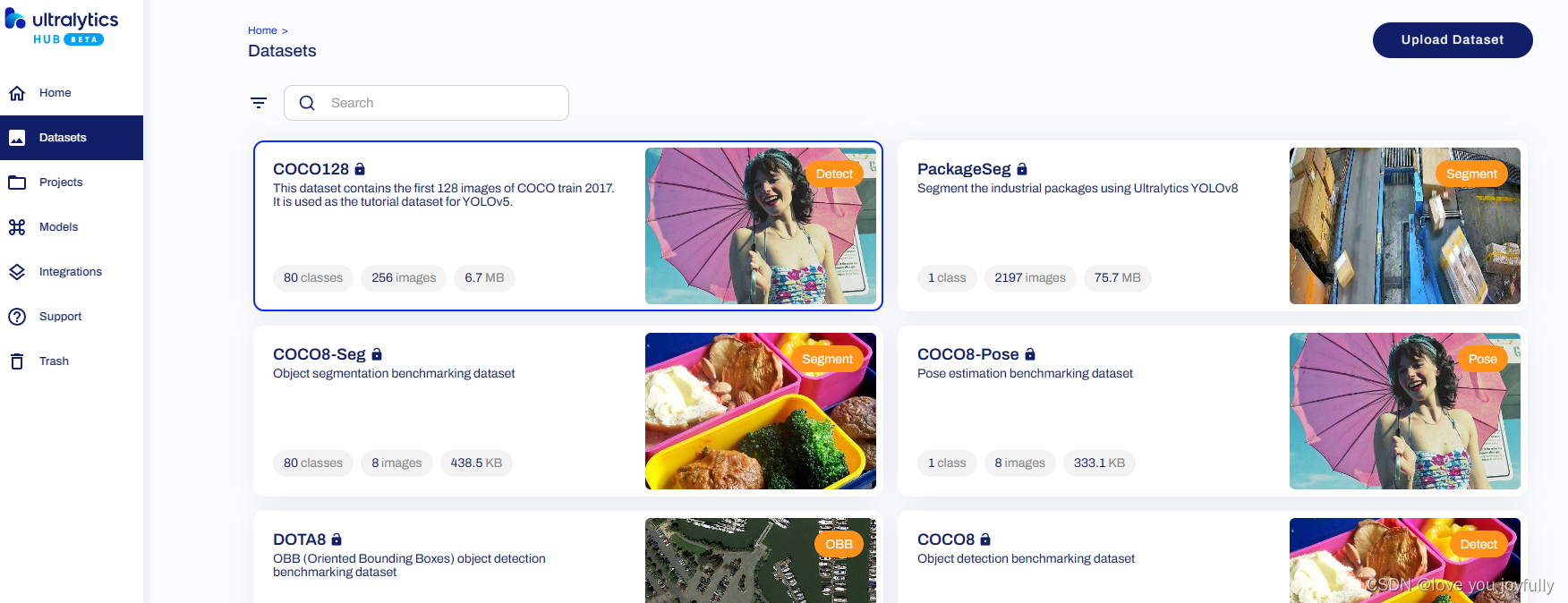Click the 256 images chip on COCO128

[x=404, y=277]
